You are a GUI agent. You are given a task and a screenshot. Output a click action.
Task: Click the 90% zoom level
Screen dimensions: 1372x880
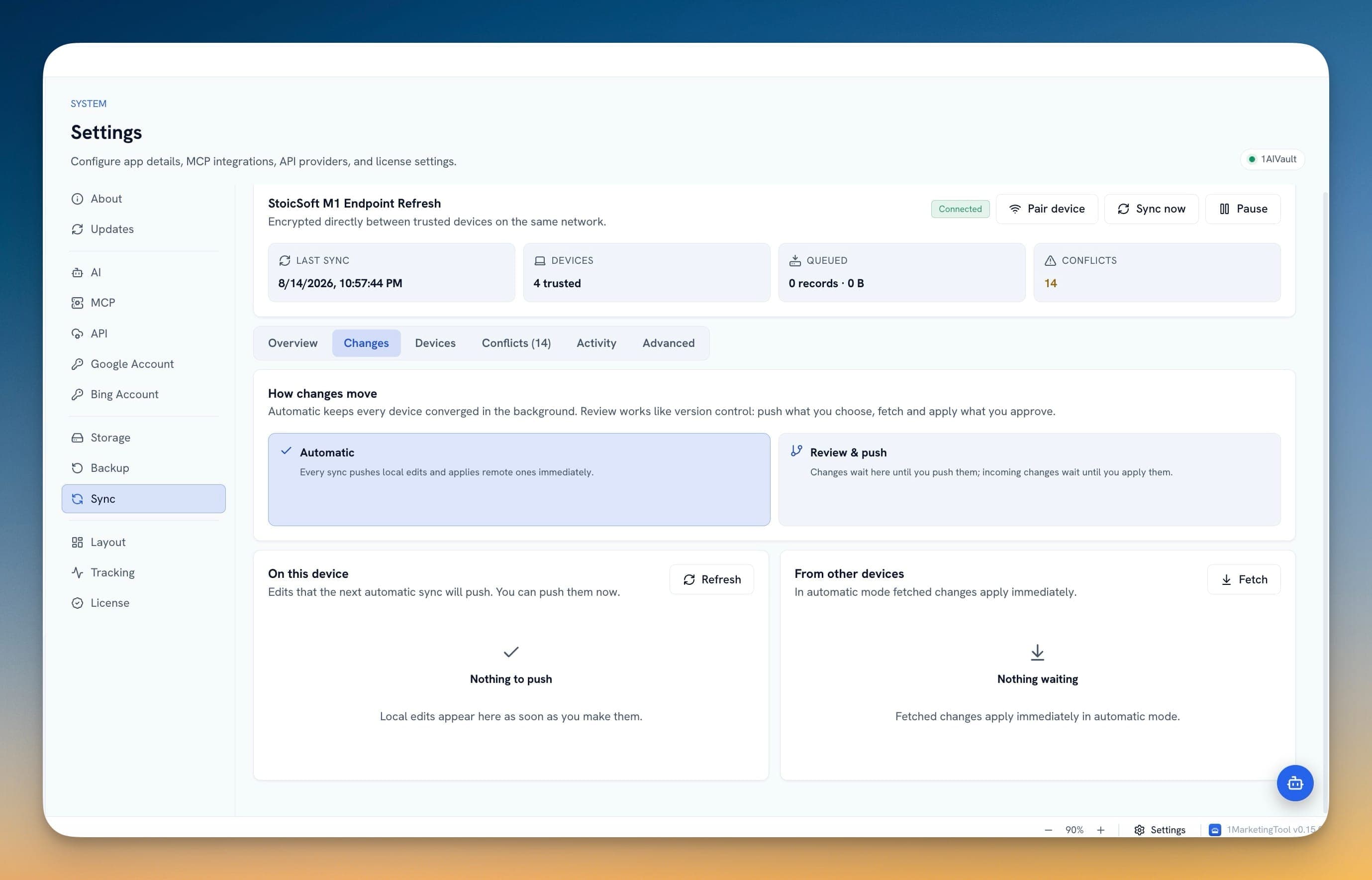[x=1074, y=830]
